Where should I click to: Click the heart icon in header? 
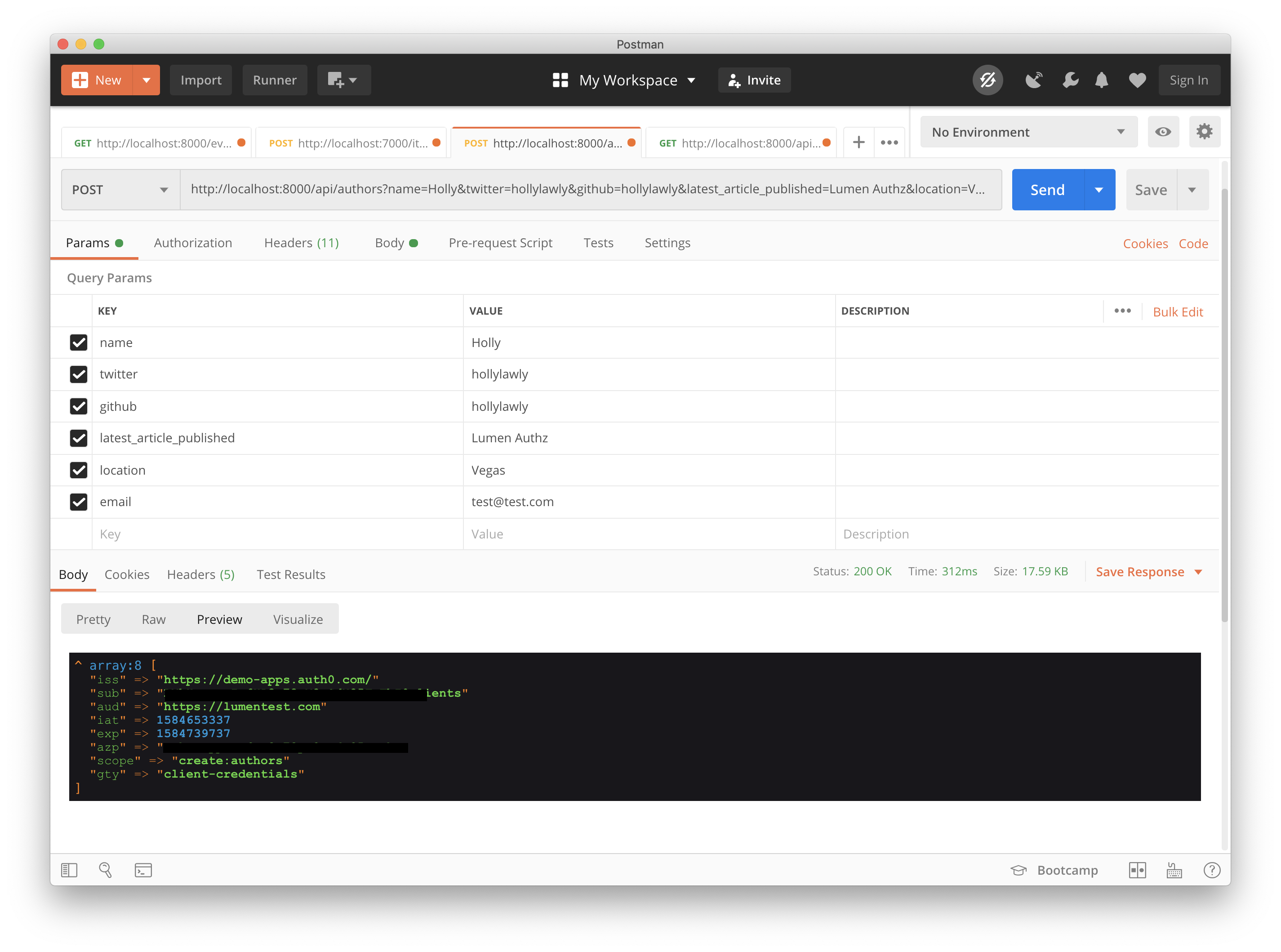coord(1137,80)
